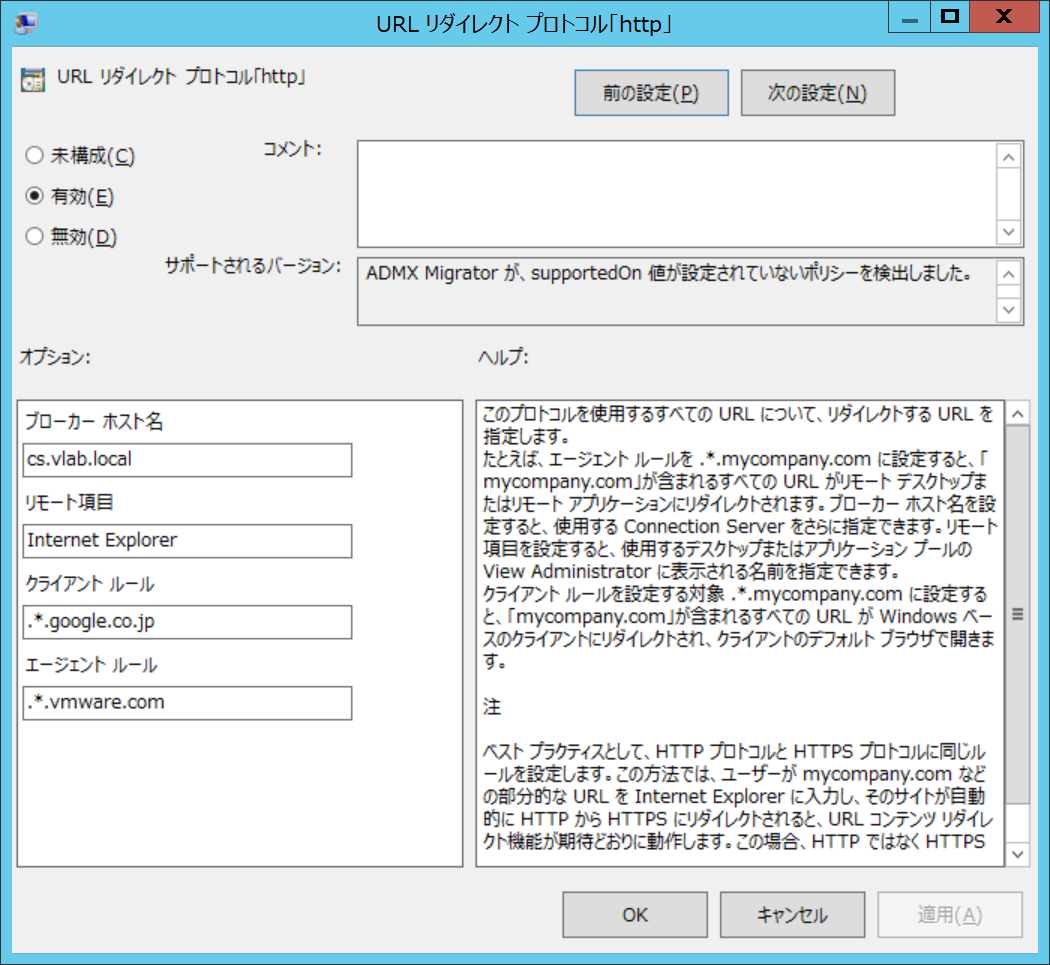Maximize the URL リダイレクト dialog window
Image resolution: width=1050 pixels, height=965 pixels.
950,17
